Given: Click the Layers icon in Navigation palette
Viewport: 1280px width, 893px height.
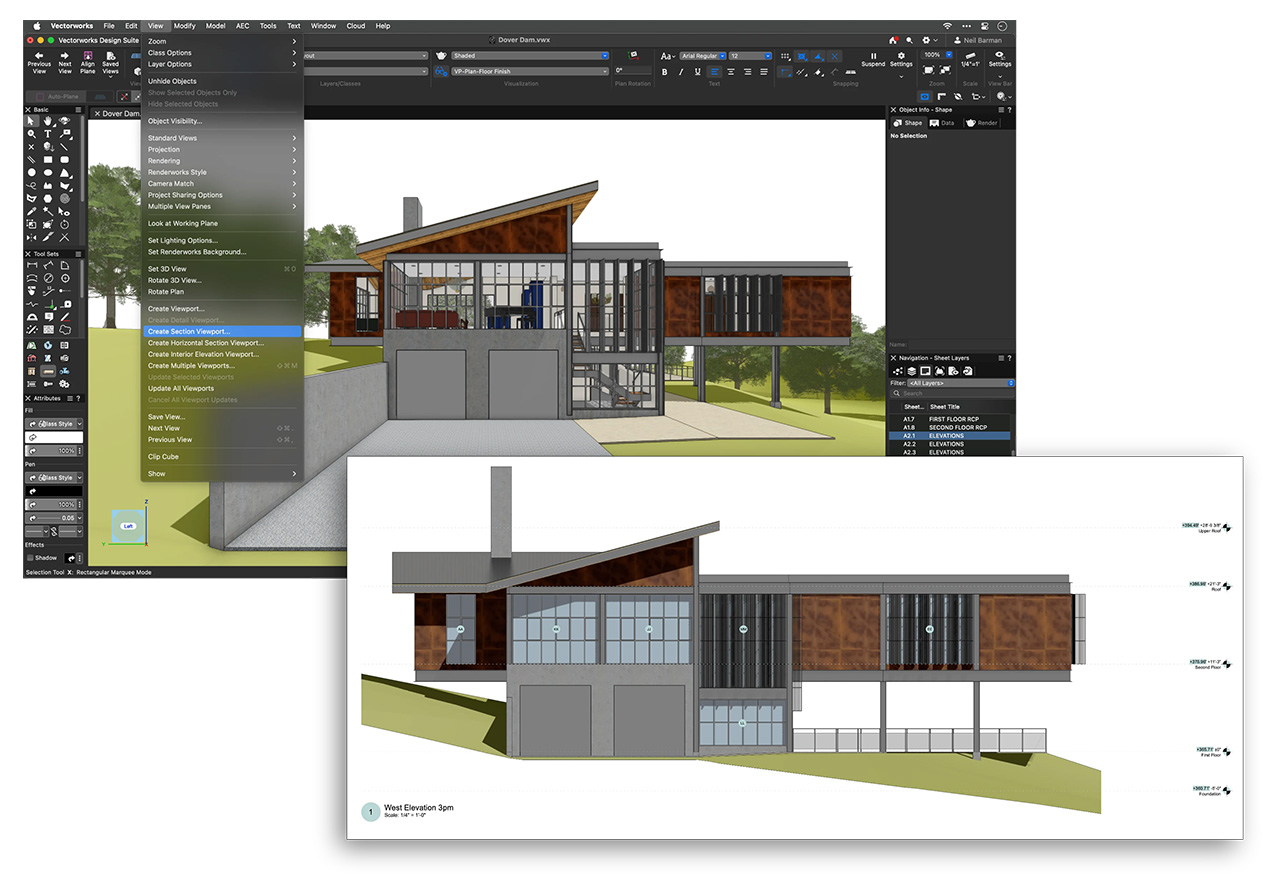Looking at the screenshot, I should pos(911,371).
